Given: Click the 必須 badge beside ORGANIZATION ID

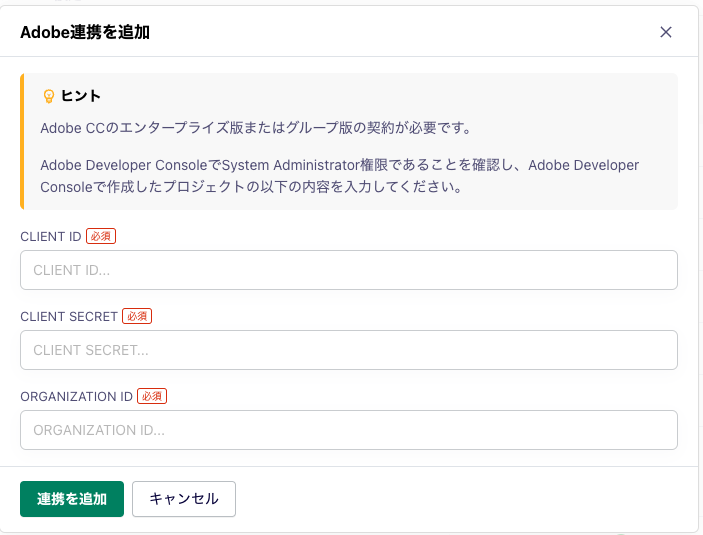Looking at the screenshot, I should [x=152, y=396].
